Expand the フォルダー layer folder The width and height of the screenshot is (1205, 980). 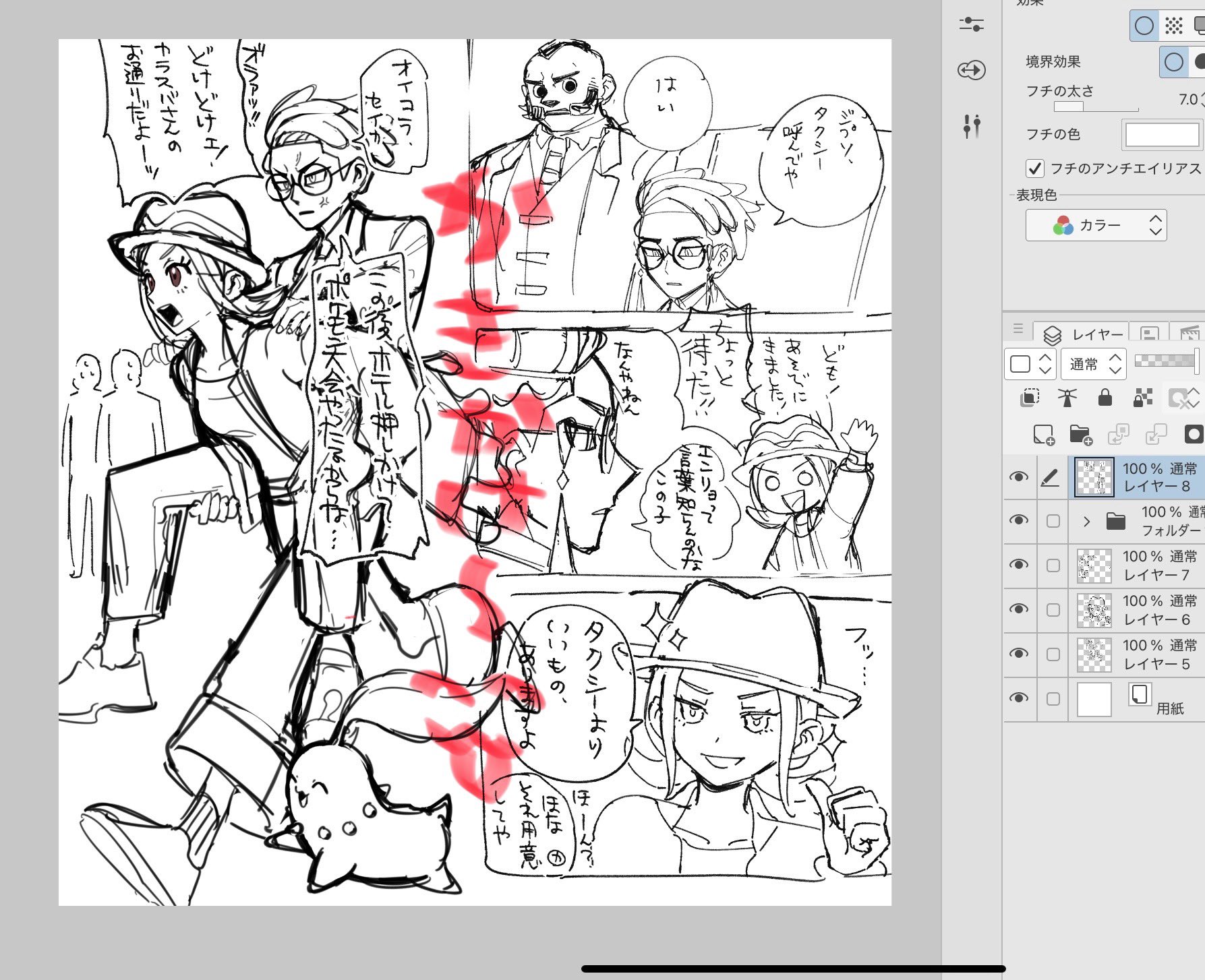[1086, 521]
